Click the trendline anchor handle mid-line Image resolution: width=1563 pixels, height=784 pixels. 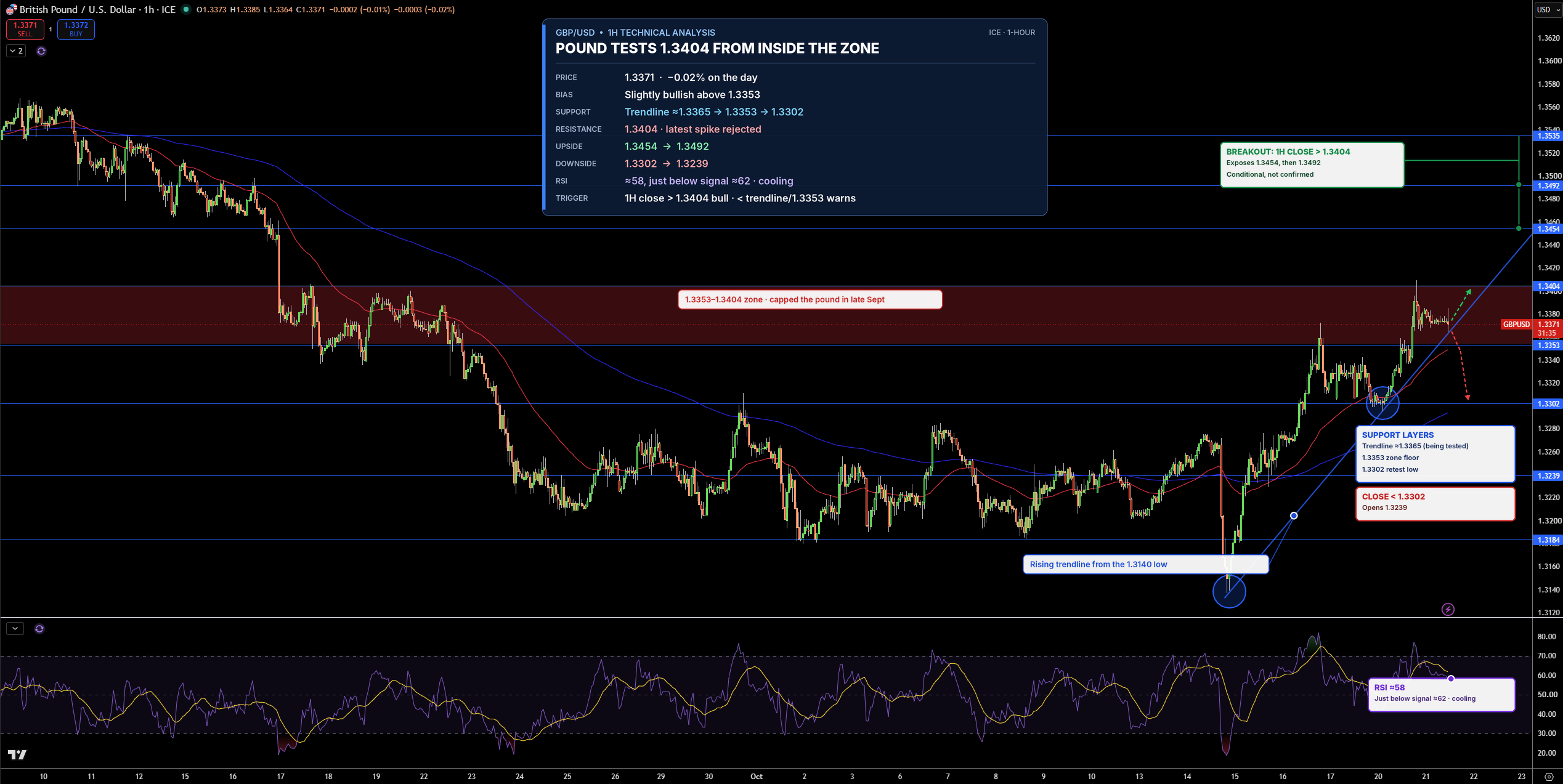coord(1294,515)
